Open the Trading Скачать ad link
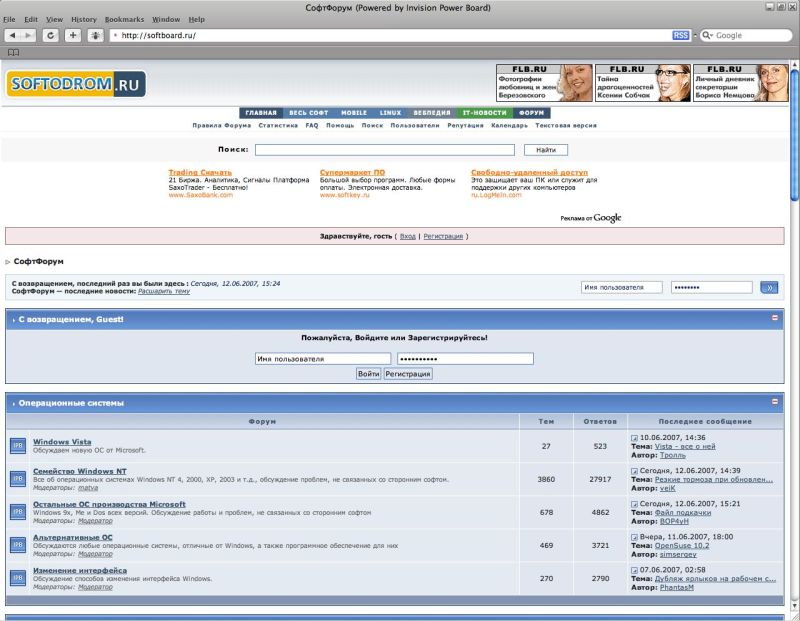 point(200,172)
